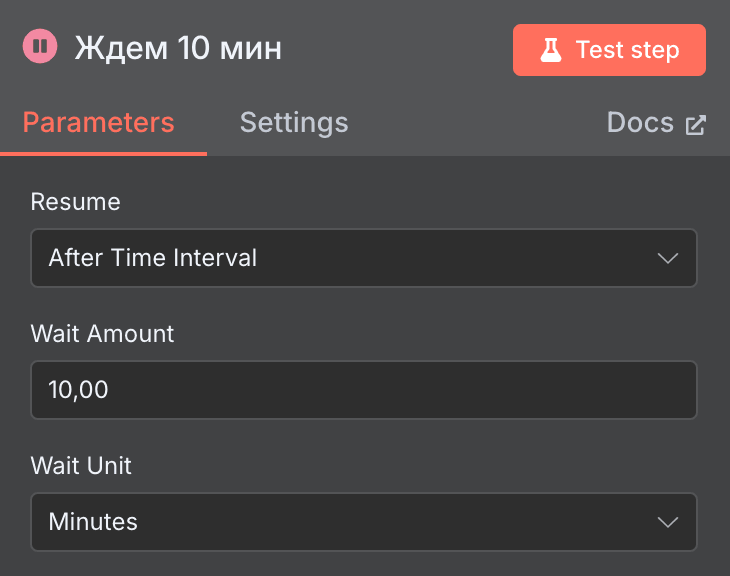Switch to the Parameters tab
The height and width of the screenshot is (576, 730).
tap(98, 123)
